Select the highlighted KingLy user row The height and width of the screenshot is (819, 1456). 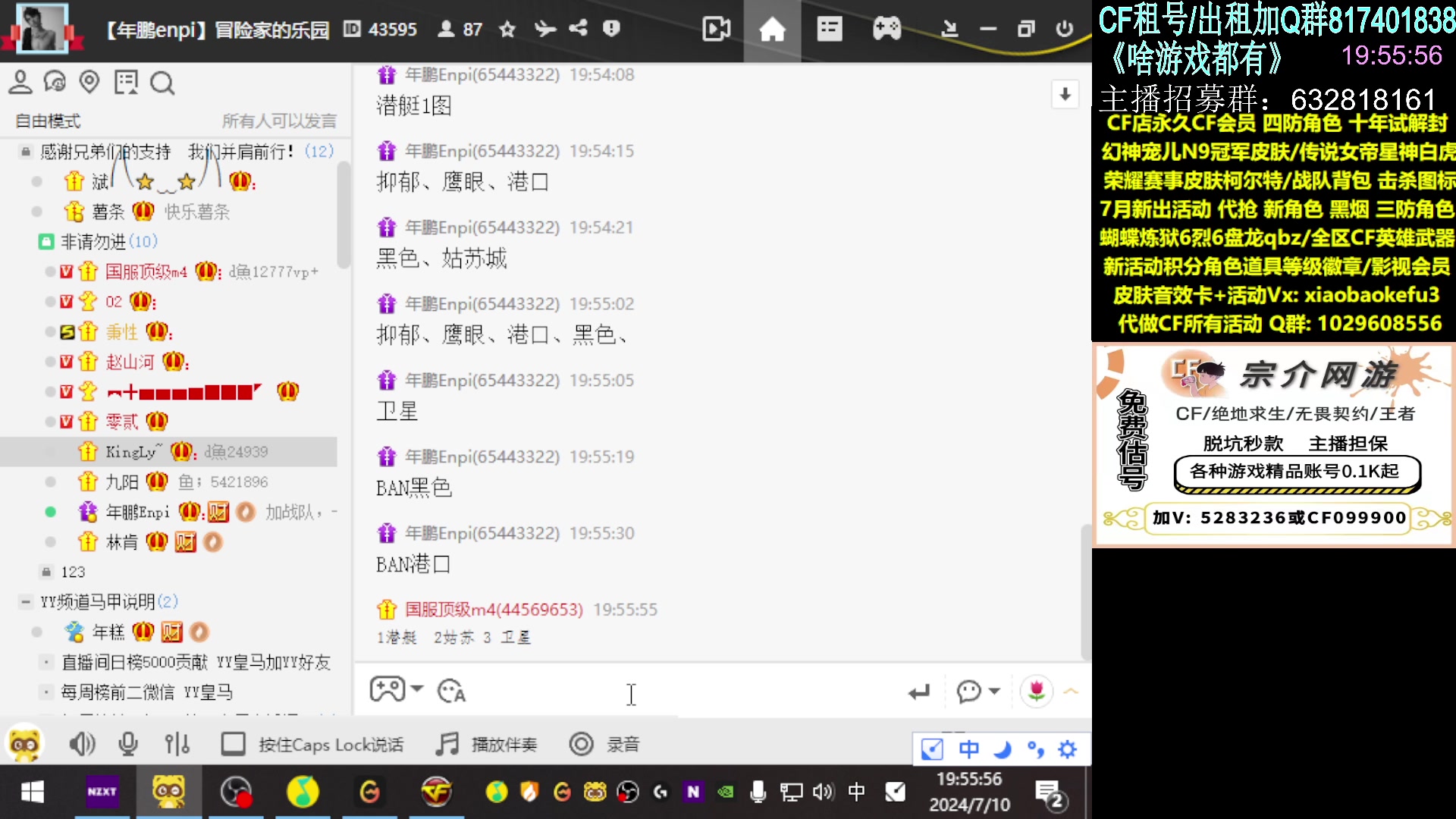[168, 452]
